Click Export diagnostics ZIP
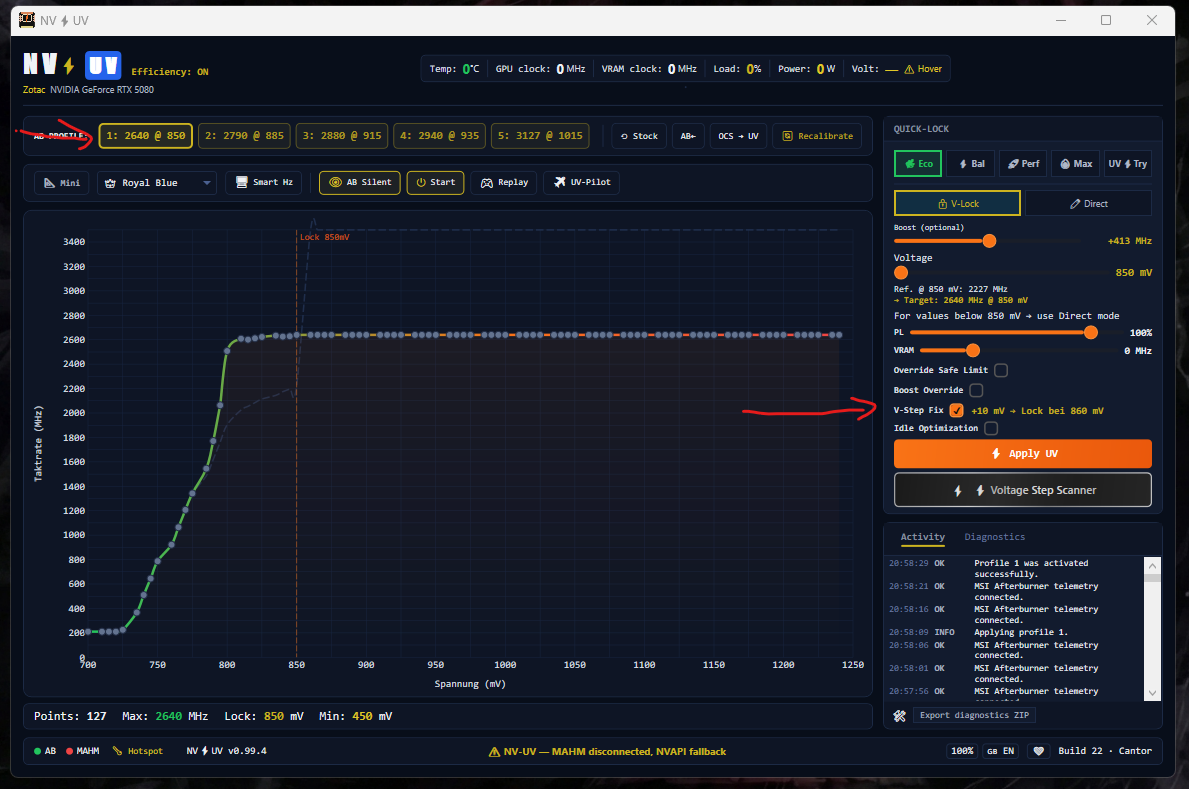The width and height of the screenshot is (1189, 789). pyautogui.click(x=974, y=715)
